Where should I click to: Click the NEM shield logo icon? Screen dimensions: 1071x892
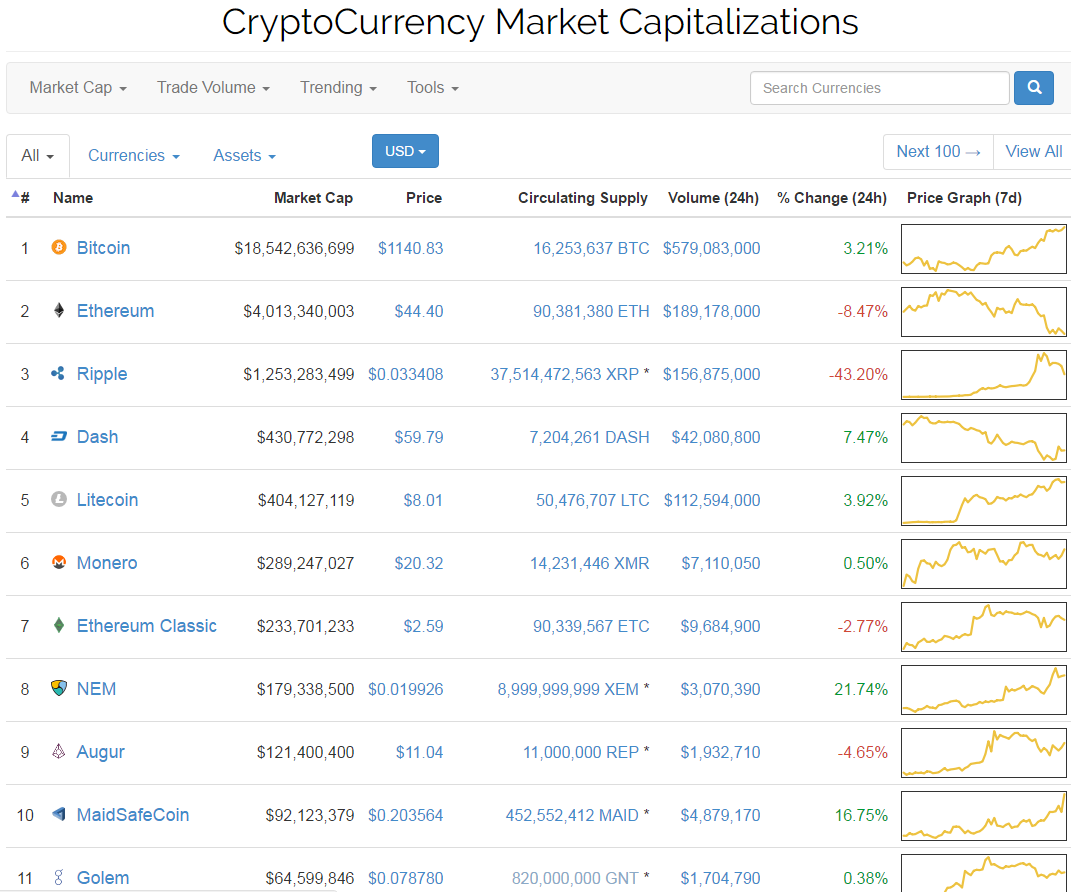(x=59, y=688)
